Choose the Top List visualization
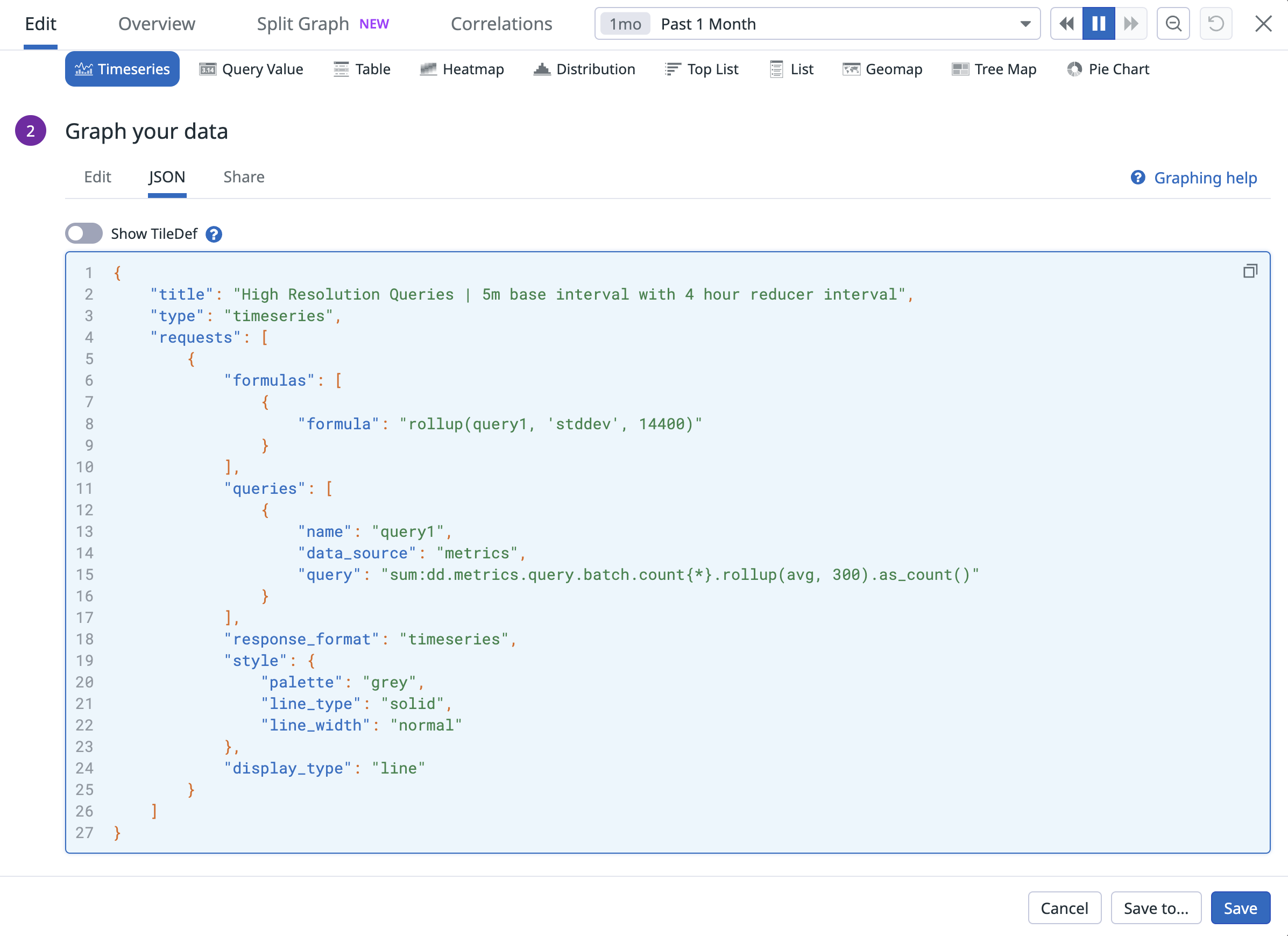 (702, 69)
